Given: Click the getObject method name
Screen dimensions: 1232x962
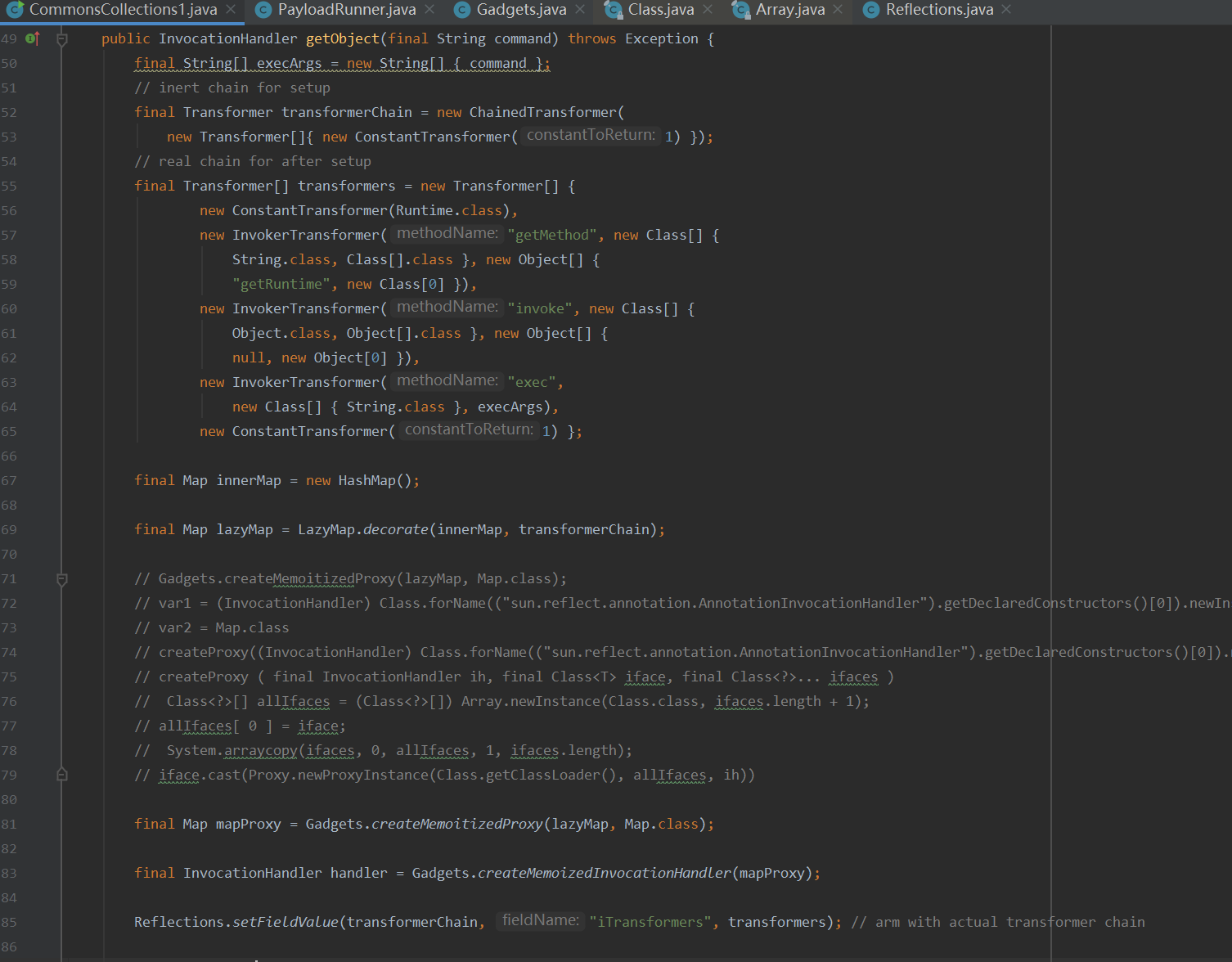Looking at the screenshot, I should pyautogui.click(x=343, y=38).
